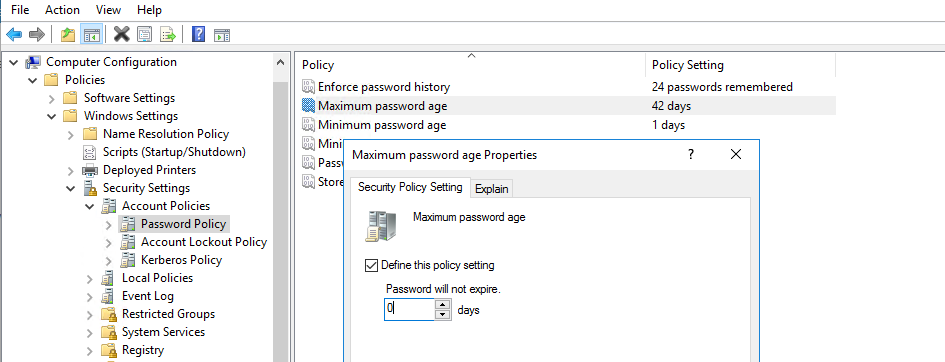Click the Back arrow toolbar icon
This screenshot has height=362, width=945.
click(14, 34)
